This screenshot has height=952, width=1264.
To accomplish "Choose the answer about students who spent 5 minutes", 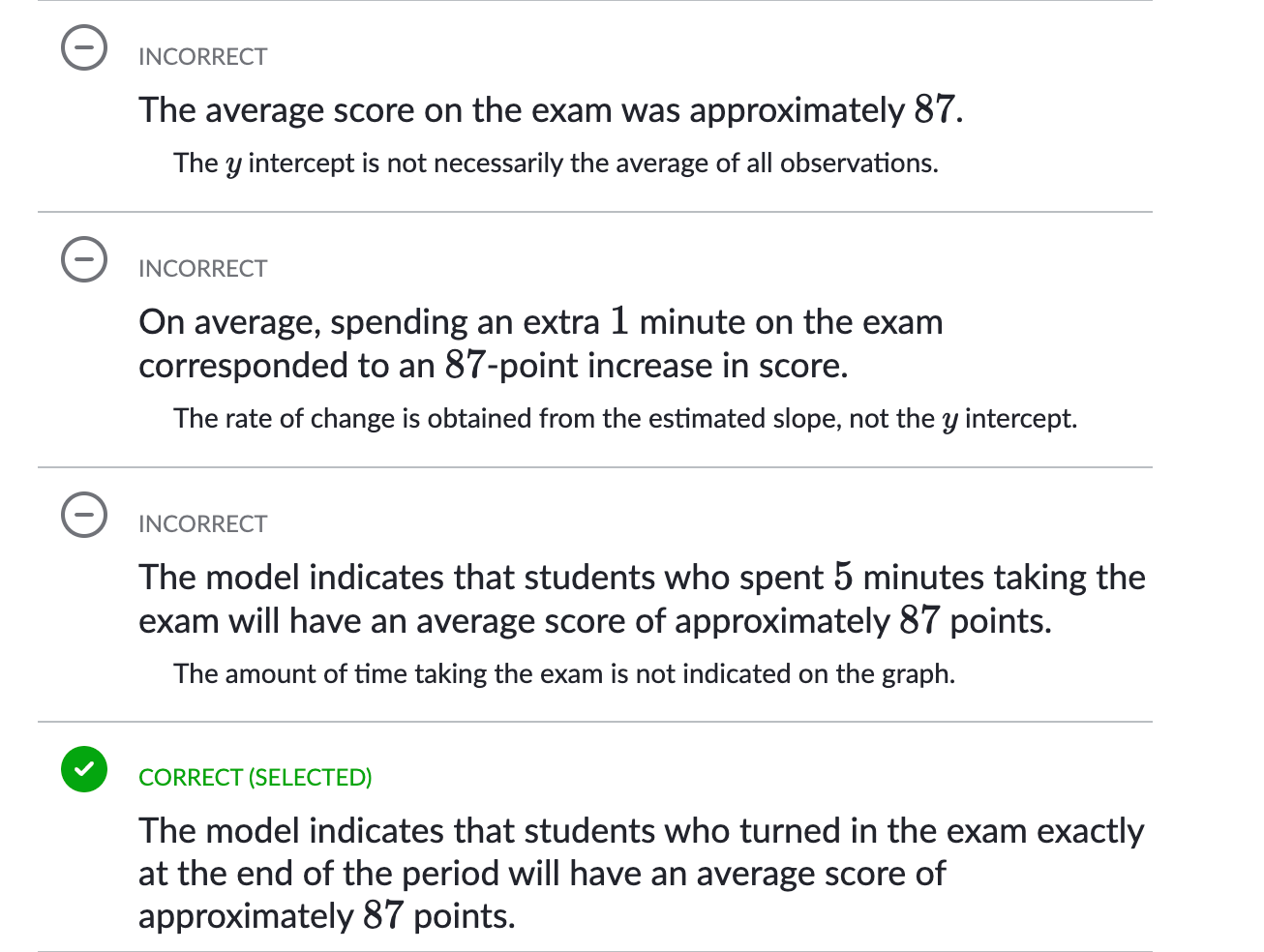I will coord(641,599).
